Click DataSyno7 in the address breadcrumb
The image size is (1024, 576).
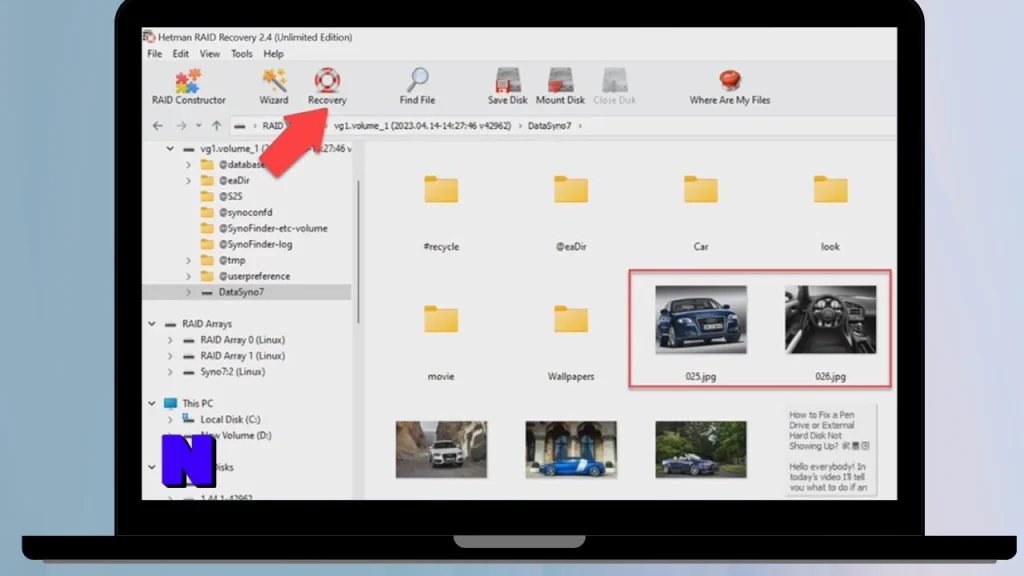point(549,125)
